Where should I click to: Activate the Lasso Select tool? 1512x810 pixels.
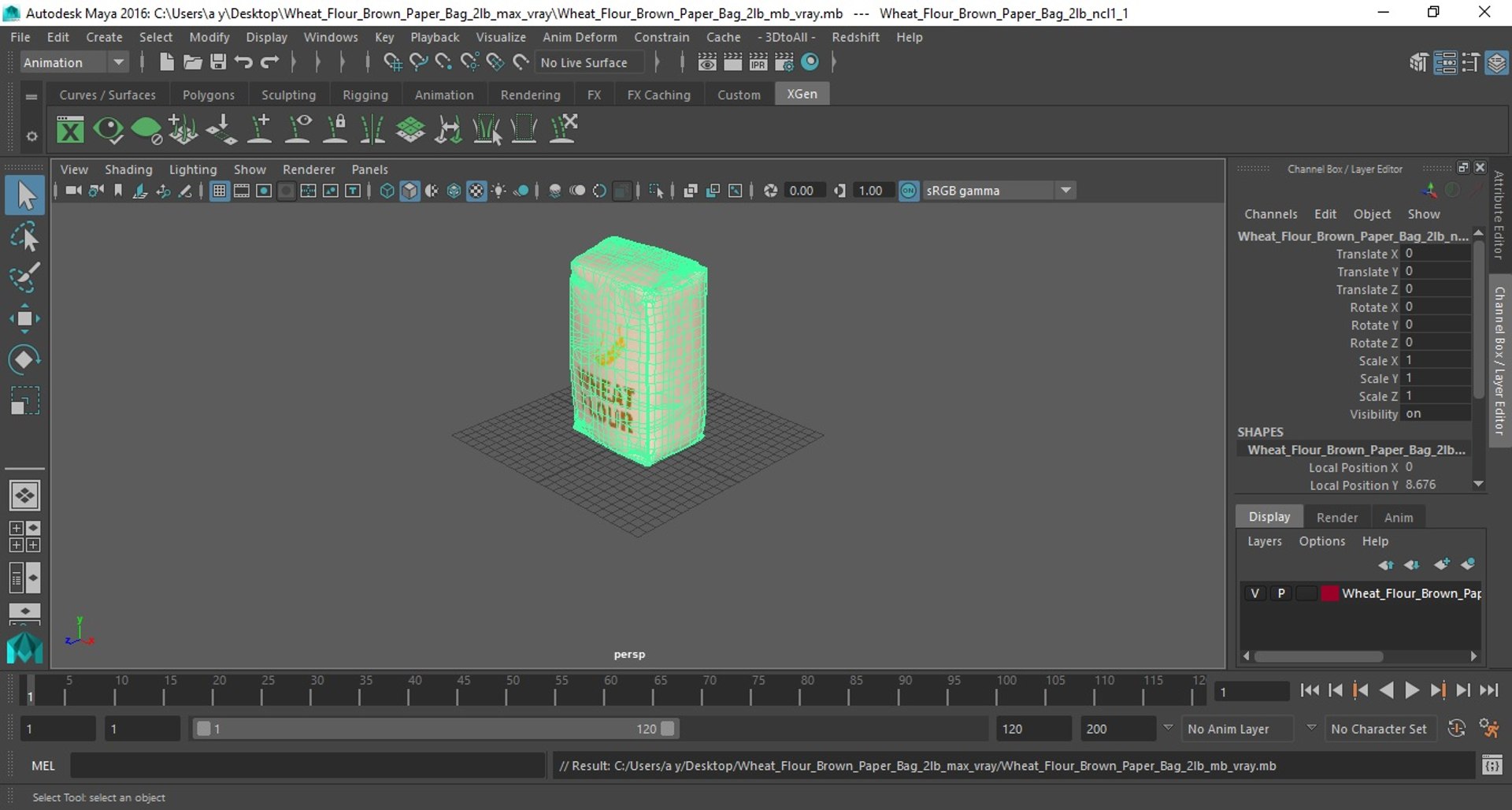pyautogui.click(x=25, y=236)
